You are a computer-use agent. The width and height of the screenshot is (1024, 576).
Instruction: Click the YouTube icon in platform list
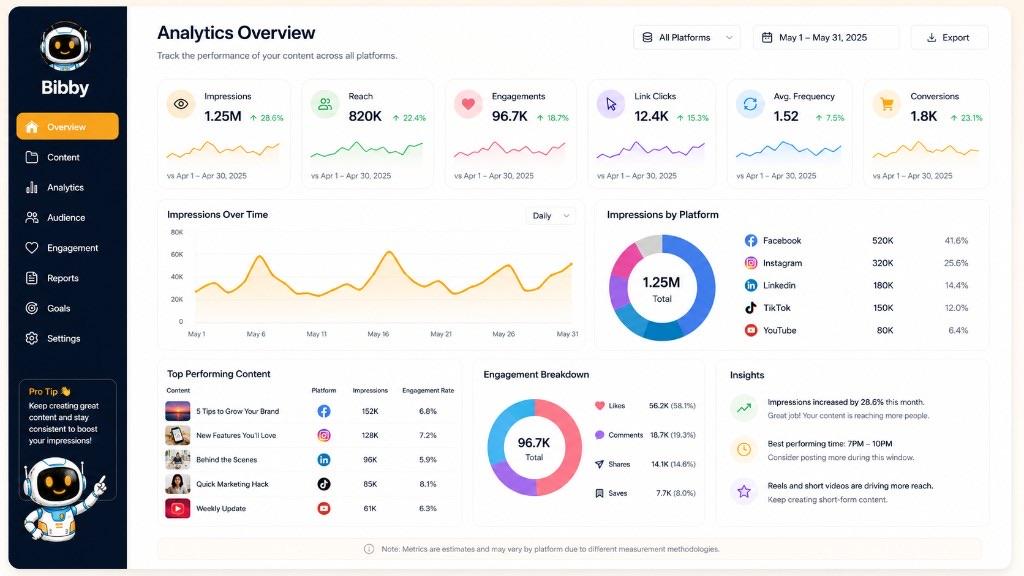(751, 330)
